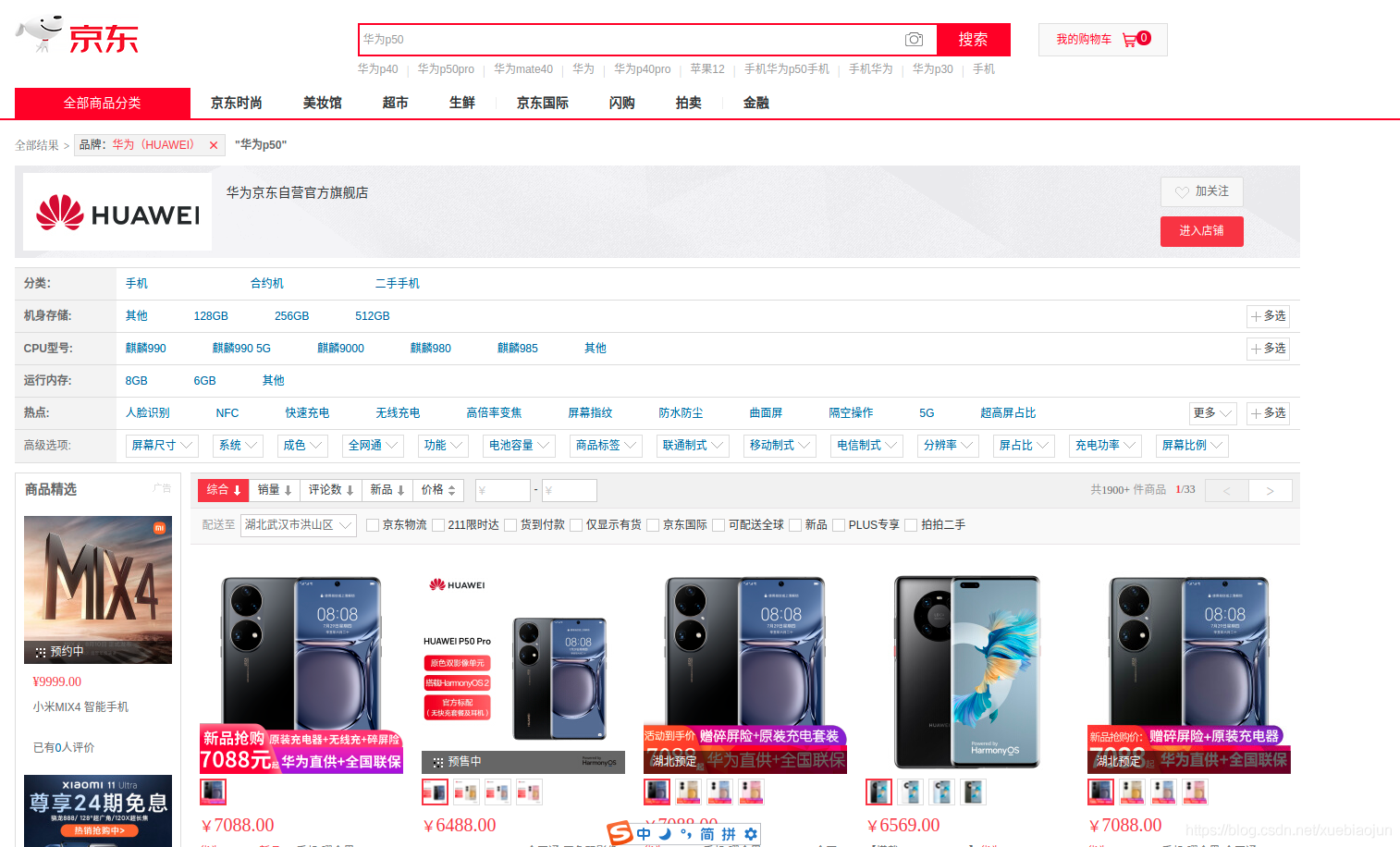
Task: Open the camera image search icon
Action: click(x=914, y=40)
